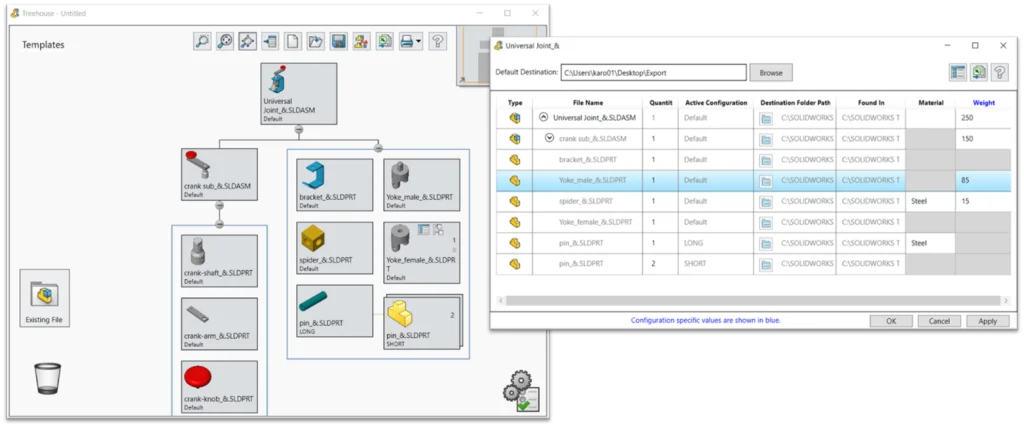The image size is (1024, 427).
Task: Select the crank sub_&.SLDASM node
Action: point(219,174)
